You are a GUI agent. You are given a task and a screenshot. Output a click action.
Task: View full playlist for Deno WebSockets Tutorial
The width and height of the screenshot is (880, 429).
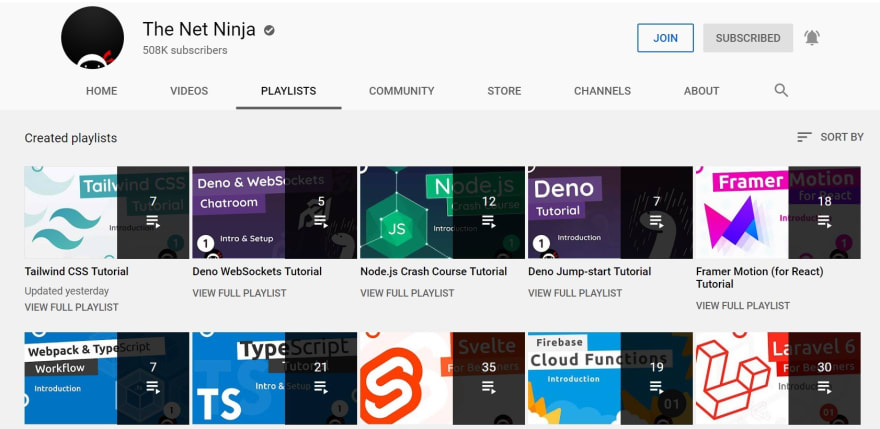(239, 293)
